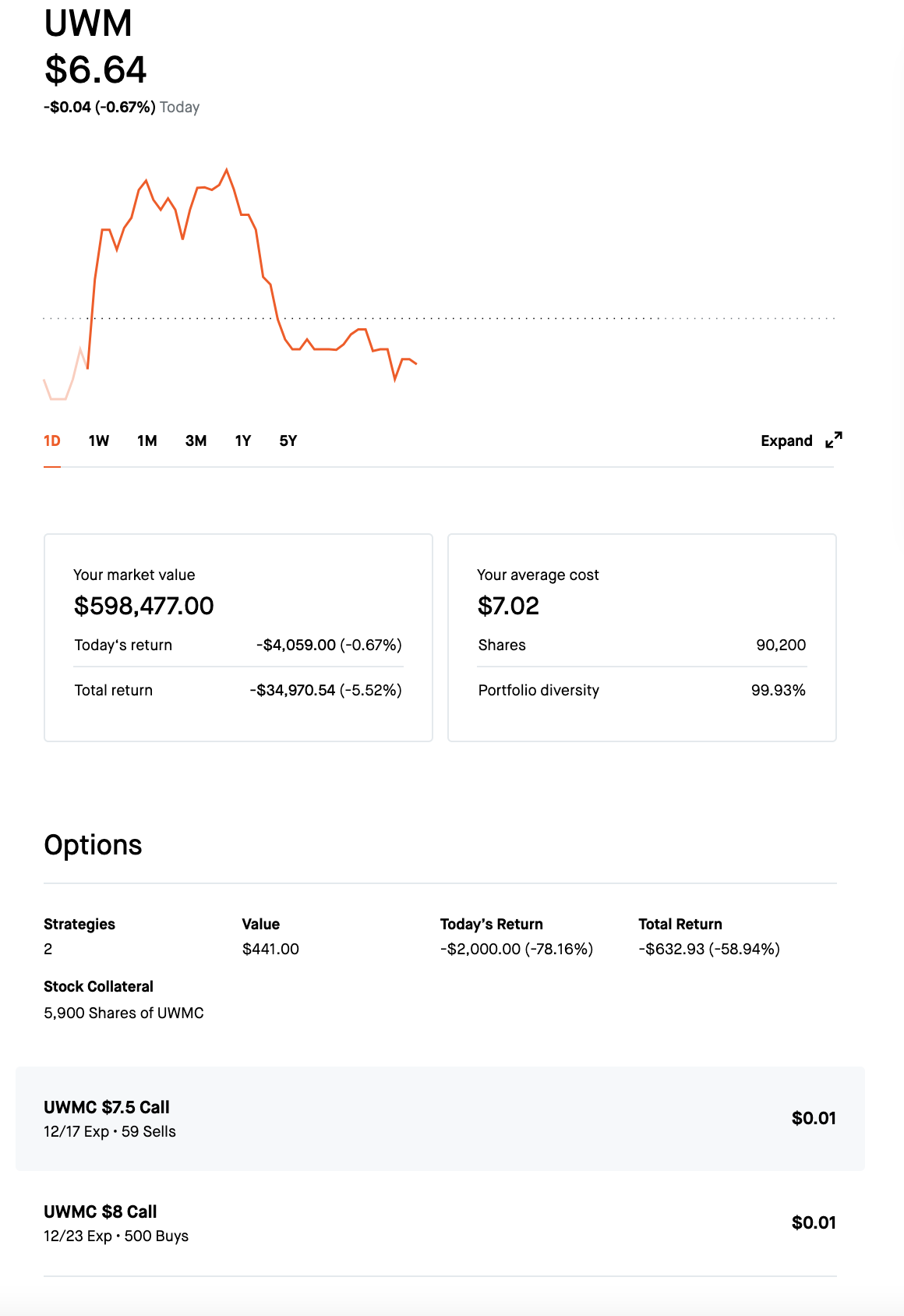Switch to the 1M chart range
Image resolution: width=904 pixels, height=1316 pixels.
click(x=147, y=441)
